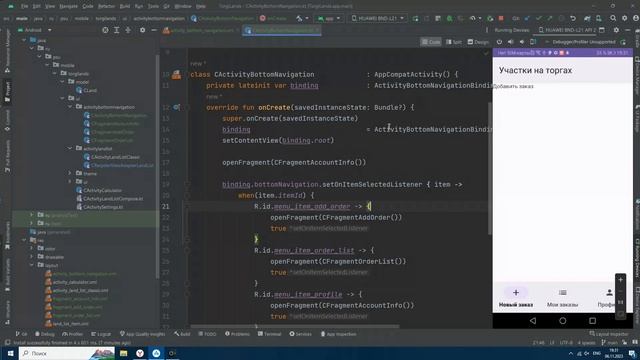Tap Новый заказ in the app bottom navigation
Screen dimensions: 640x360
click(516, 298)
